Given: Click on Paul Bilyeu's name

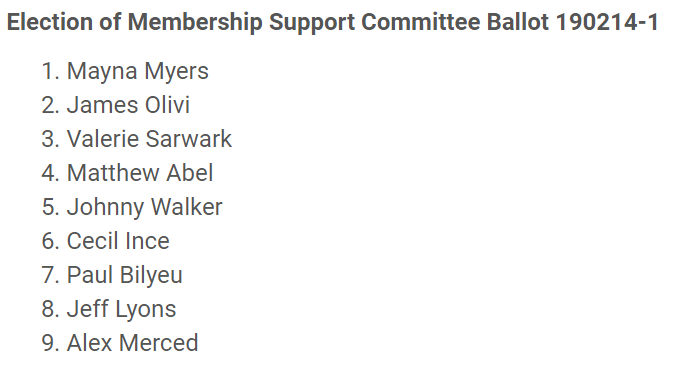Looking at the screenshot, I should pyautogui.click(x=125, y=275).
